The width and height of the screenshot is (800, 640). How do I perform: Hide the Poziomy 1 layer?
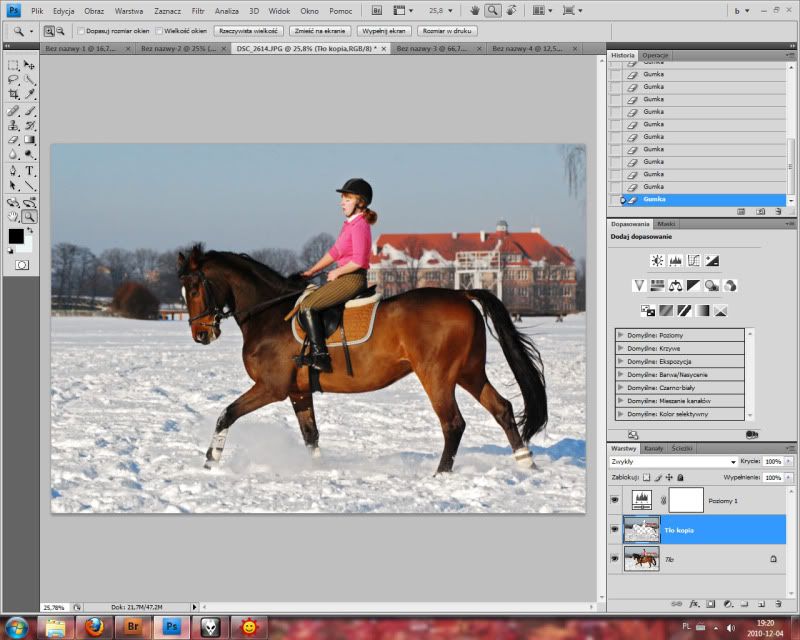pyautogui.click(x=614, y=499)
